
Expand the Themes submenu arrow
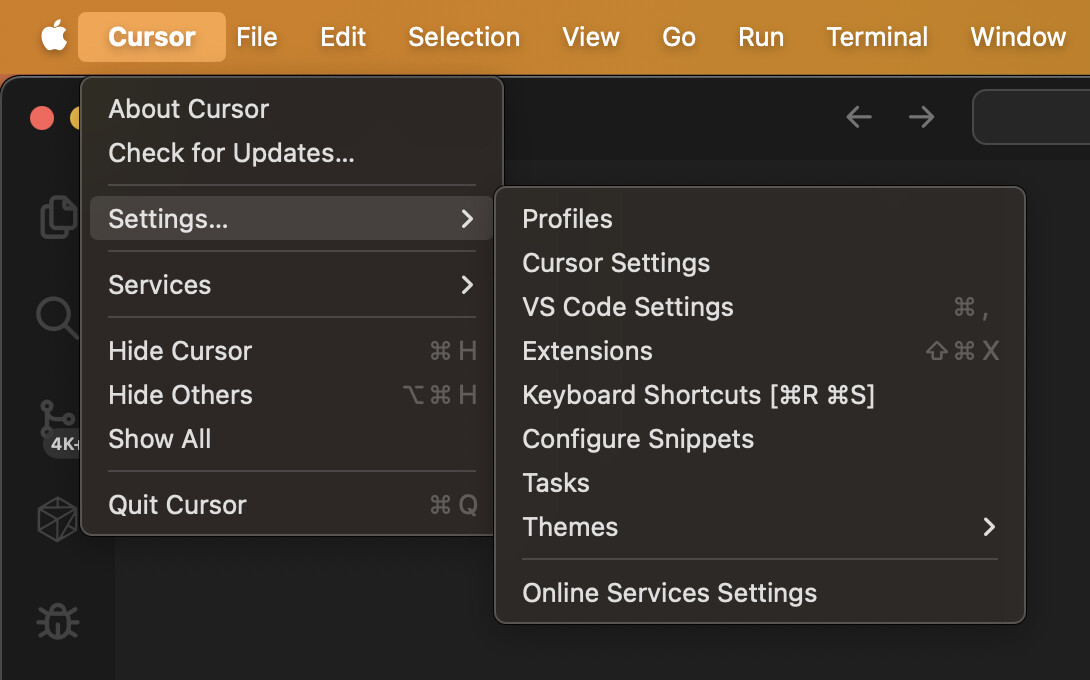989,527
